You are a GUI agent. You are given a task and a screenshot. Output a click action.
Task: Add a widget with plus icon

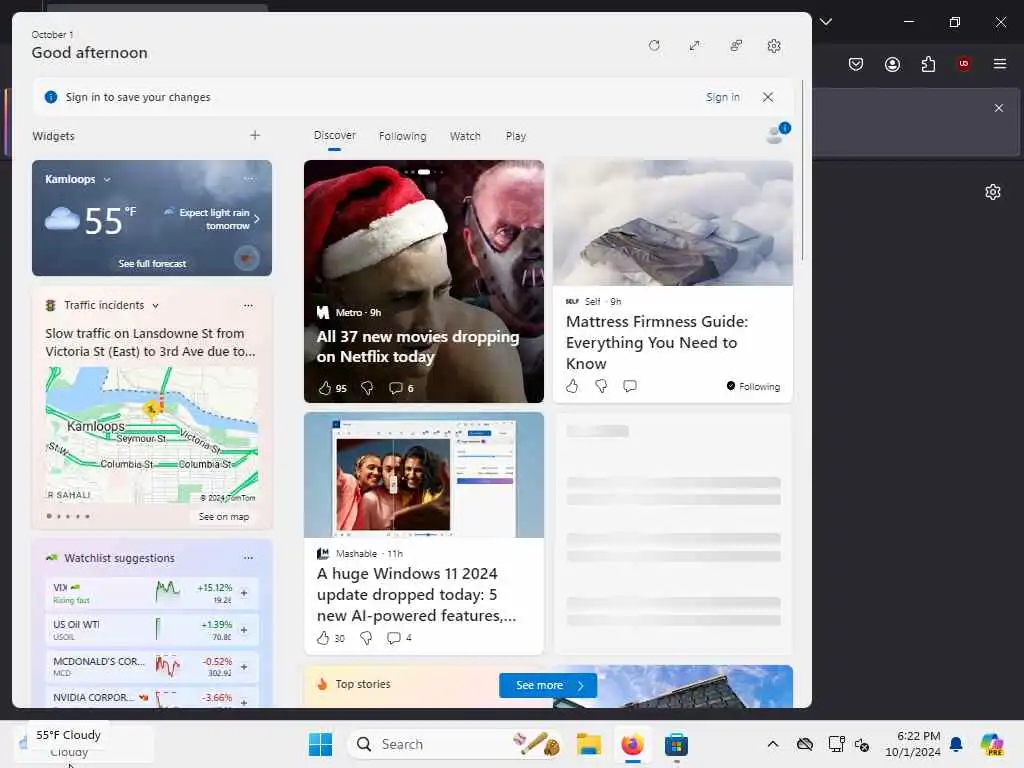coord(255,135)
